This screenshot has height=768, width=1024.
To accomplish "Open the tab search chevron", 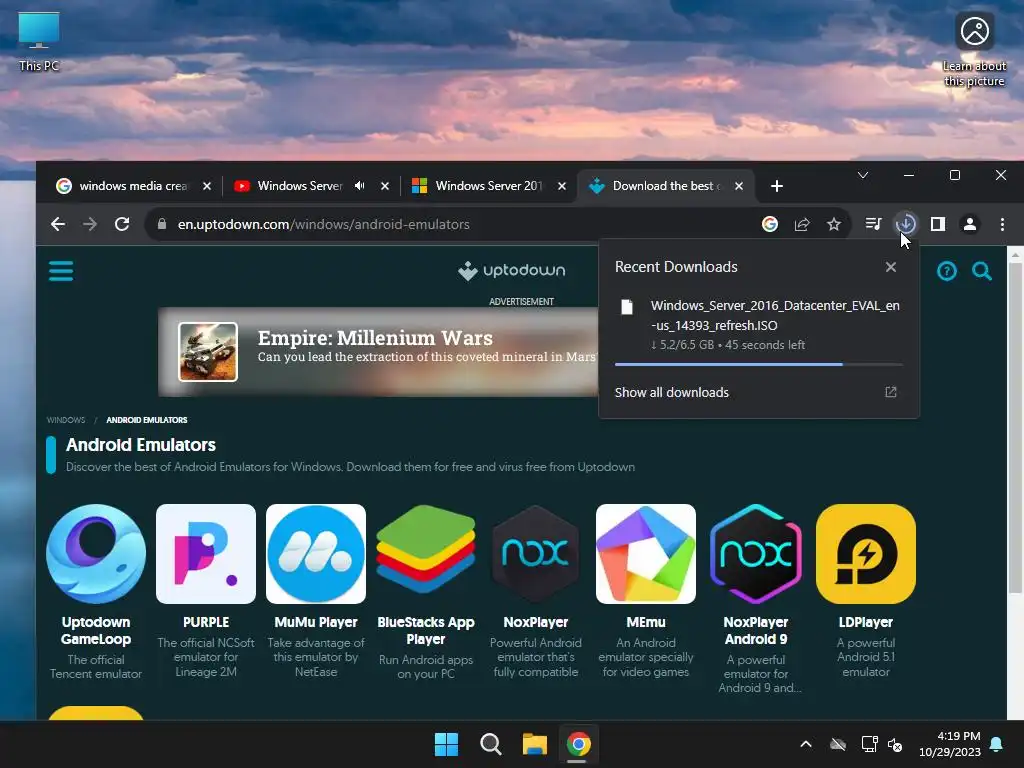I will click(863, 175).
